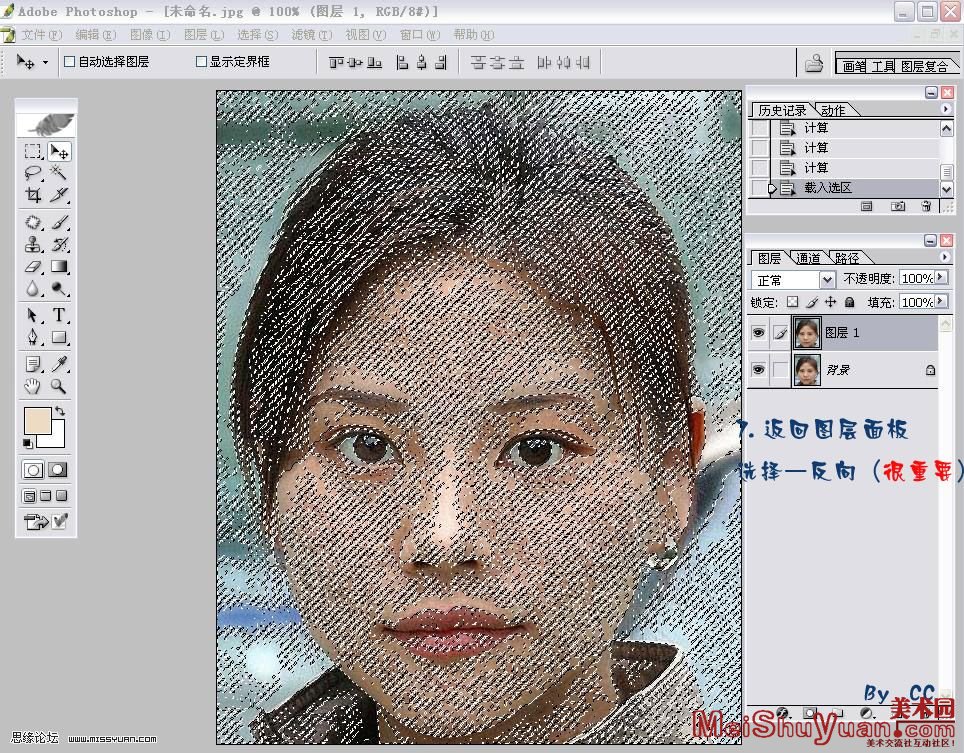Viewport: 964px width, 753px height.
Task: Open the file browser from options bar
Action: (814, 63)
